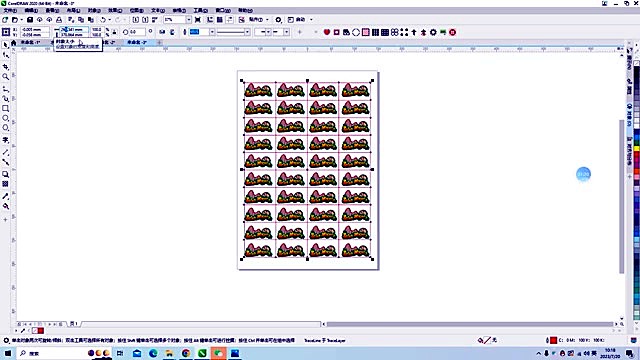Open the zoom level dropdown arrow

(x=189, y=20)
